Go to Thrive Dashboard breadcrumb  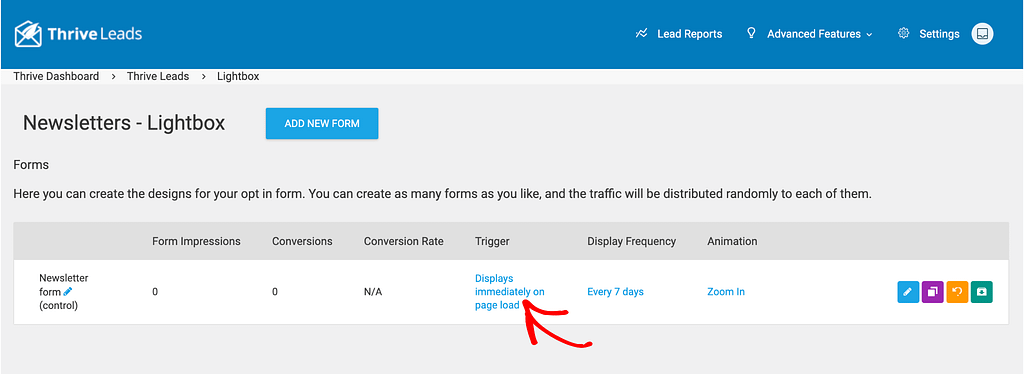click(x=56, y=76)
